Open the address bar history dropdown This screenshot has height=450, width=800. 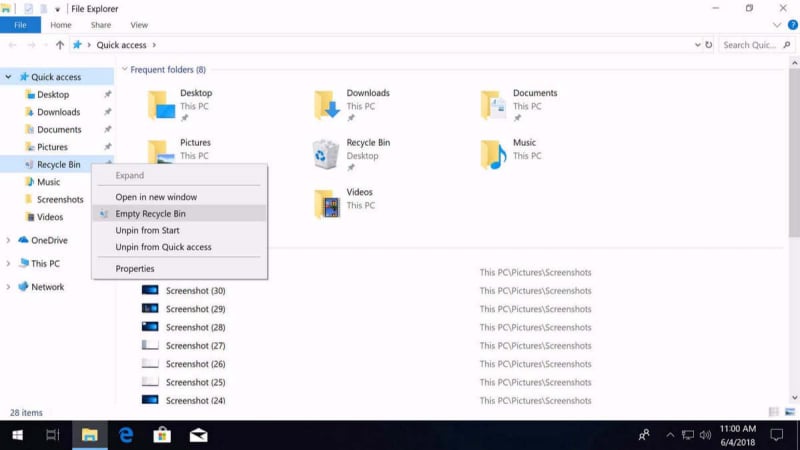point(697,45)
